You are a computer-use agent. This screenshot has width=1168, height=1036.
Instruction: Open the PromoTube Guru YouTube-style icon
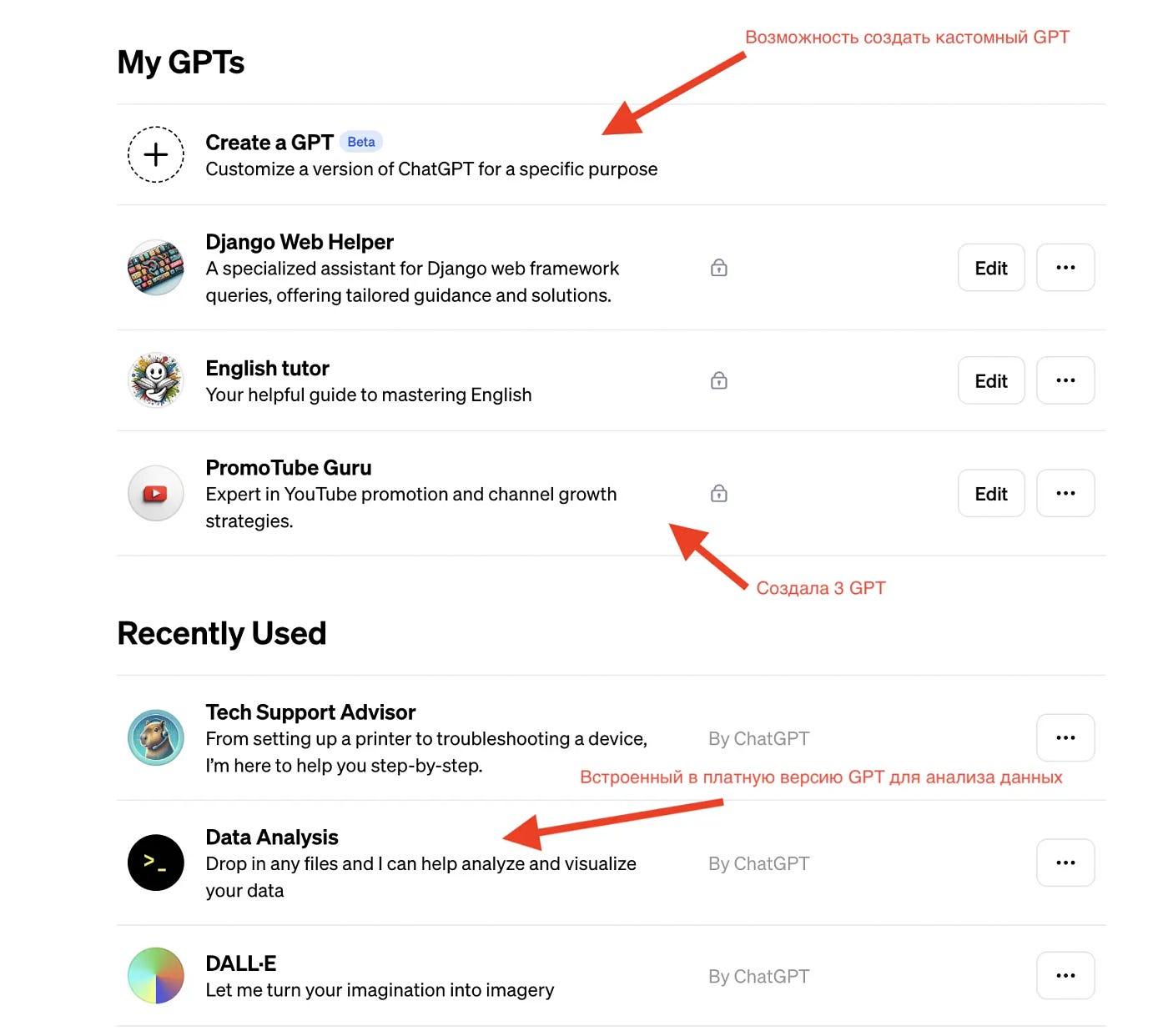point(156,493)
